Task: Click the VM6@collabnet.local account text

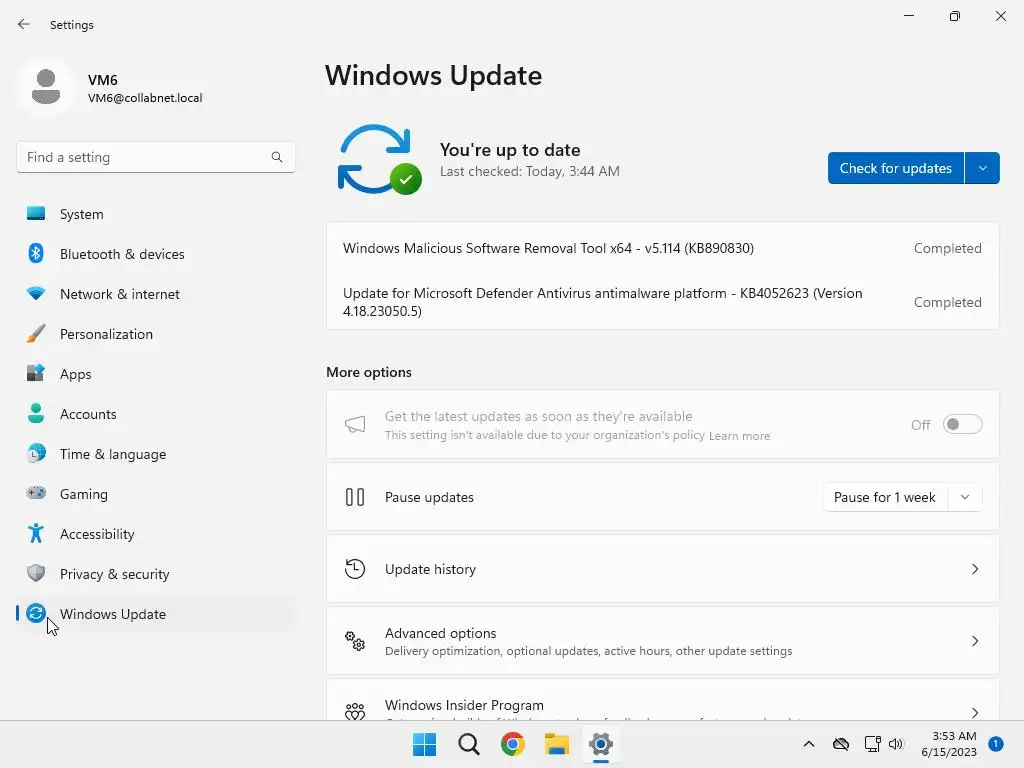Action: point(145,98)
